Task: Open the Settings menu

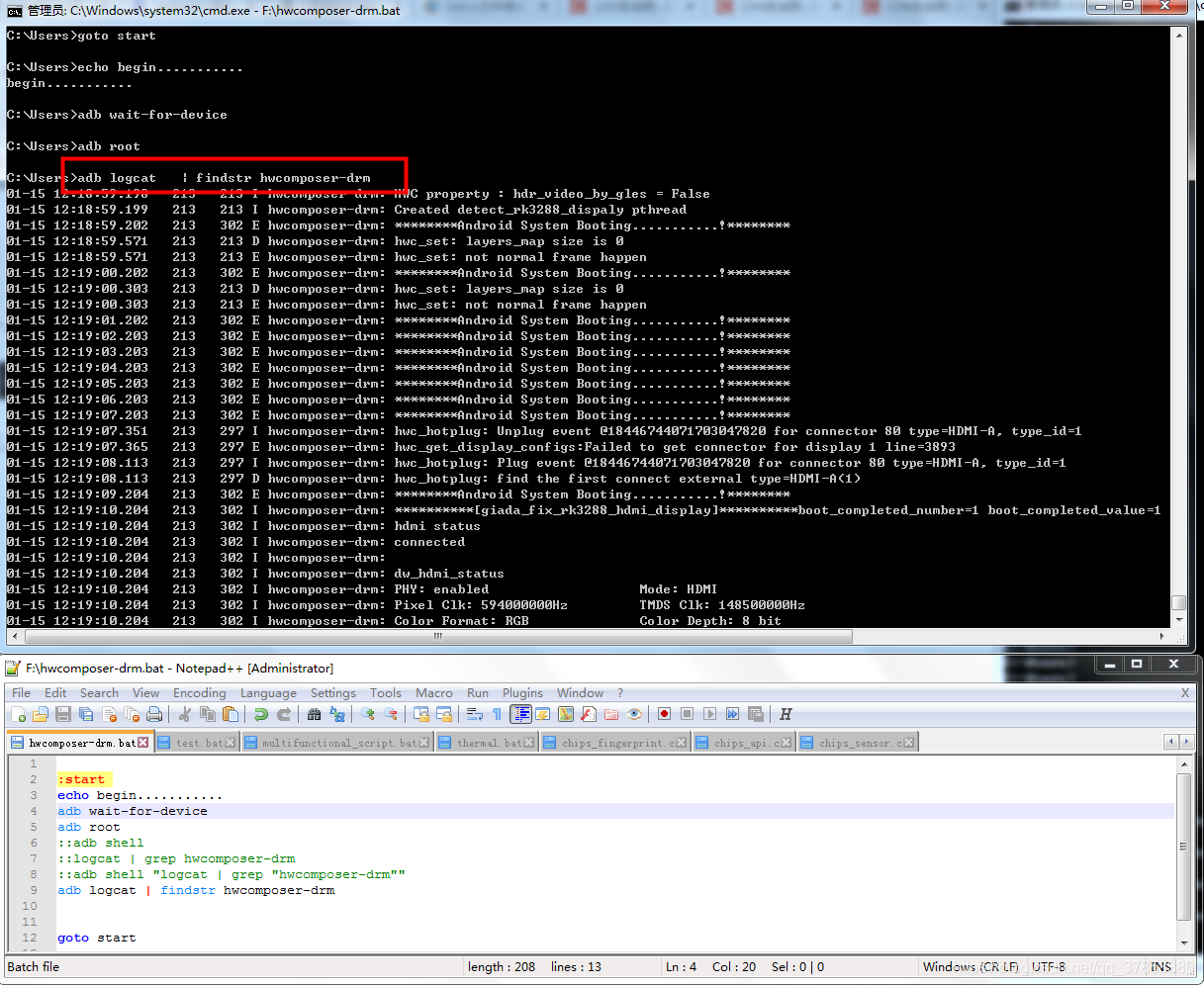Action: tap(333, 693)
